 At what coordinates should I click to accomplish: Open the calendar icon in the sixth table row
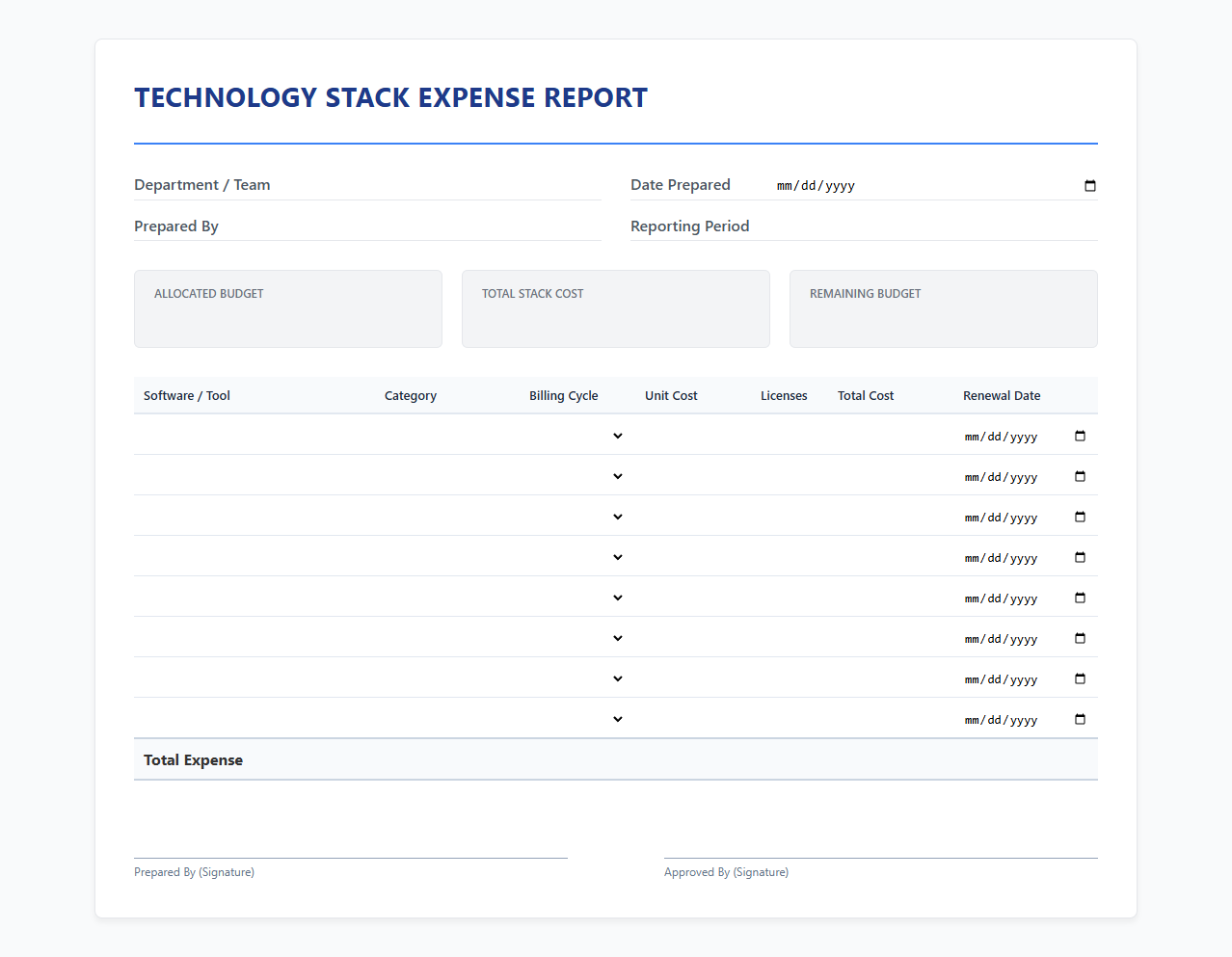(x=1080, y=638)
